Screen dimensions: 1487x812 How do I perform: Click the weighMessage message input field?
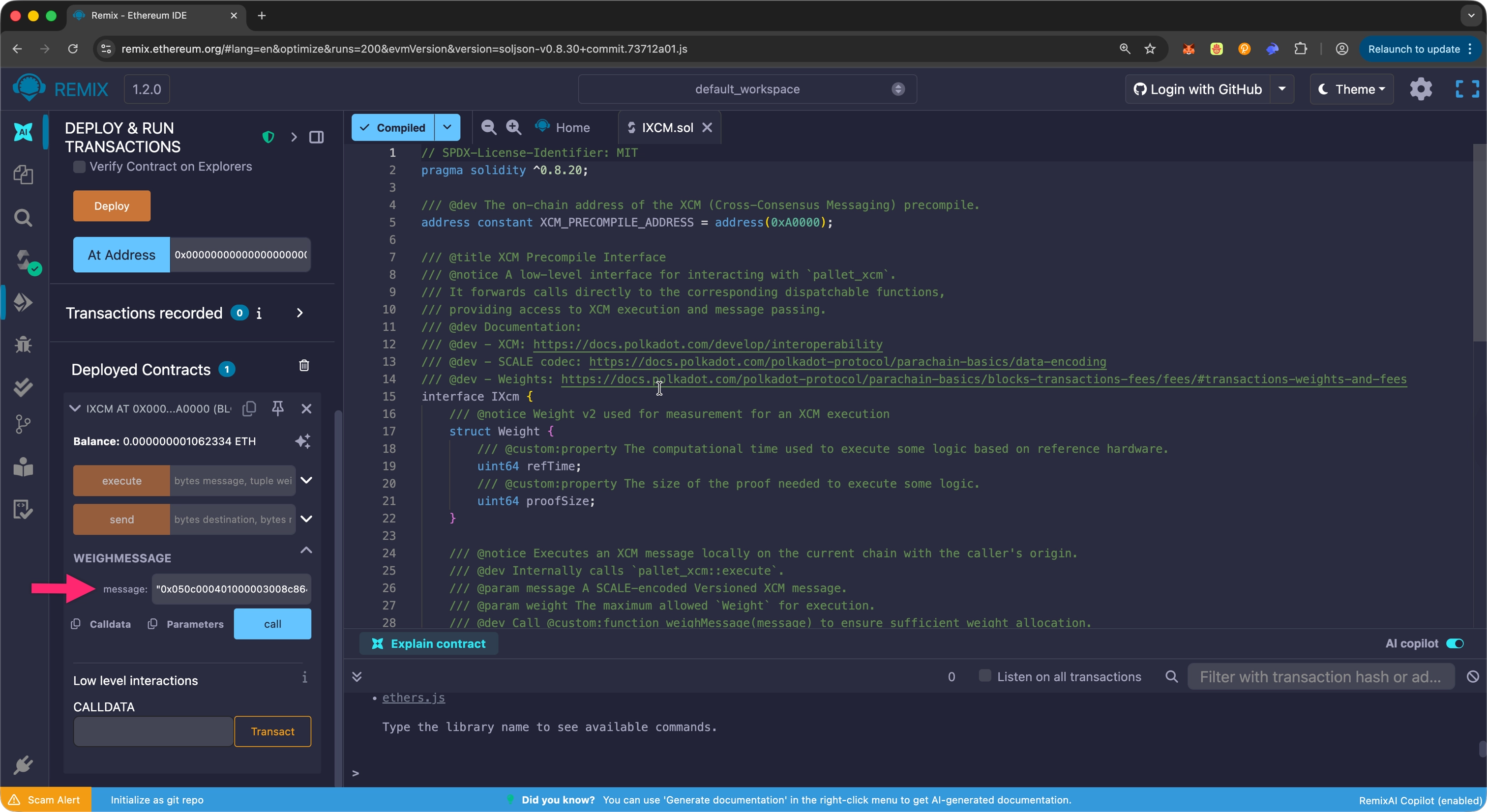231,589
